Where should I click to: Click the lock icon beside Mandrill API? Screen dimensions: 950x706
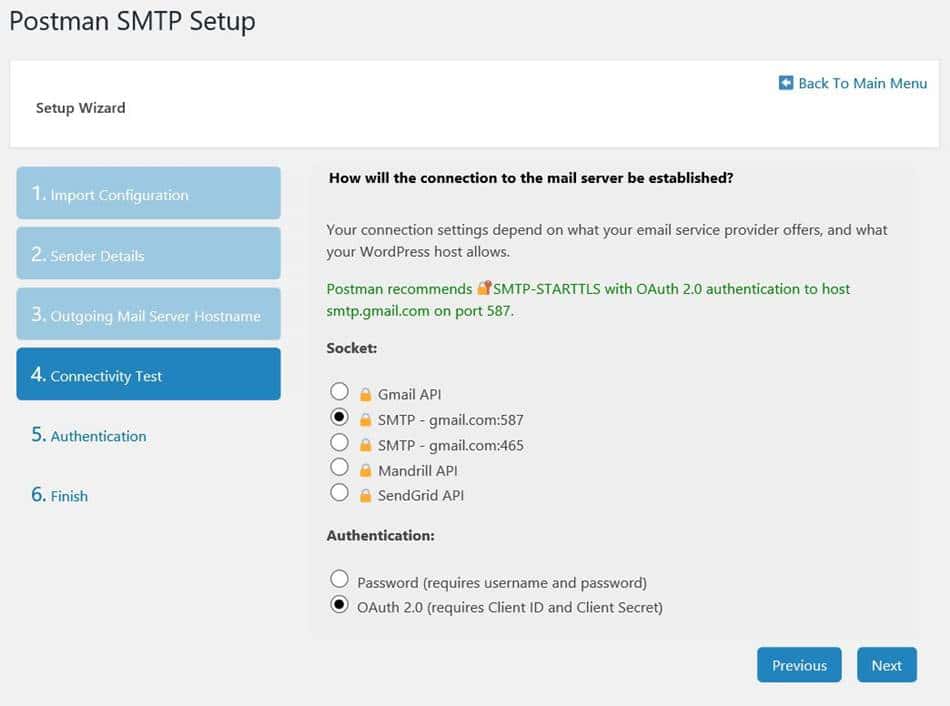click(x=365, y=470)
